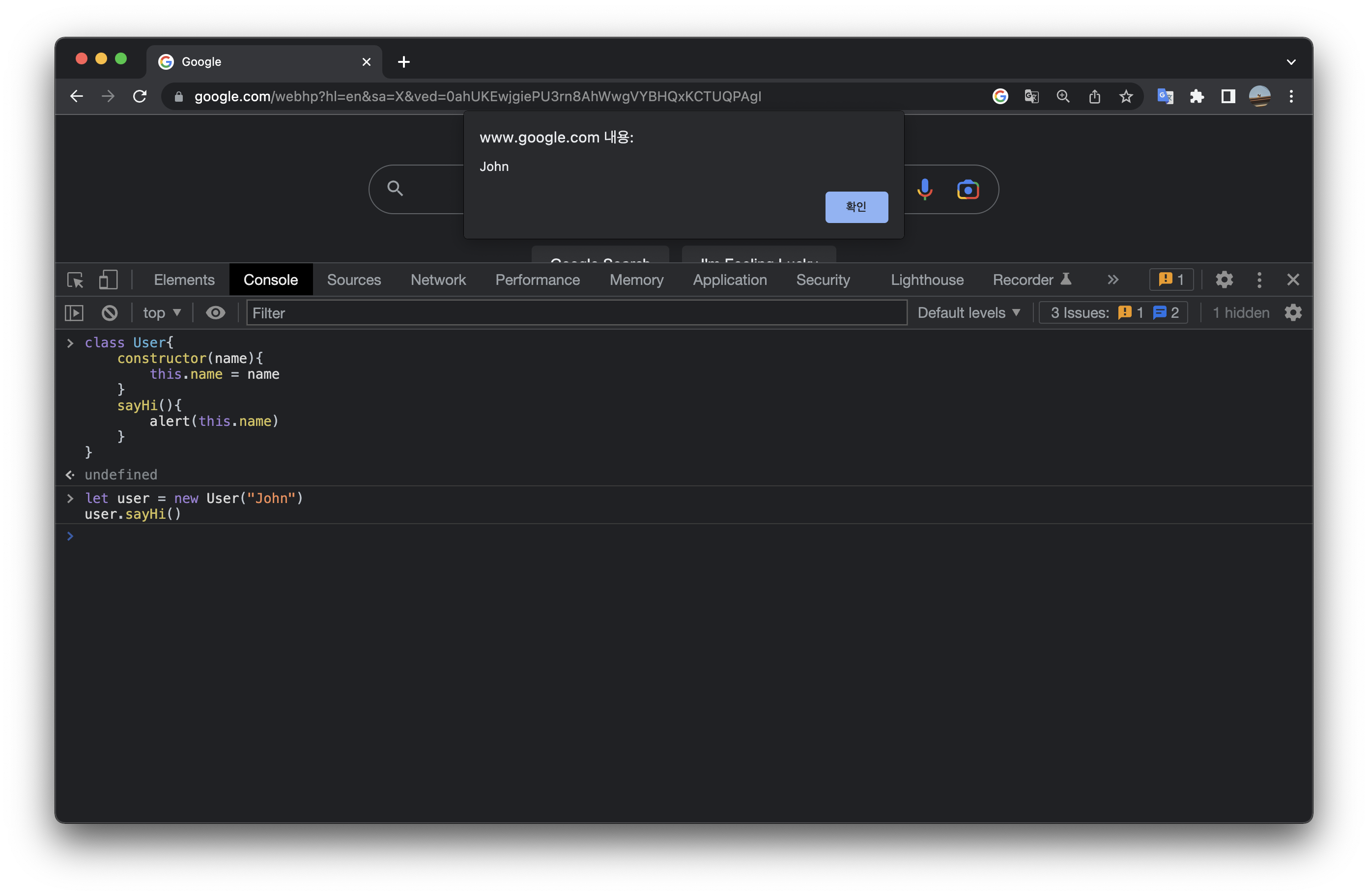
Task: Open the extensions puzzle icon
Action: pos(1197,97)
